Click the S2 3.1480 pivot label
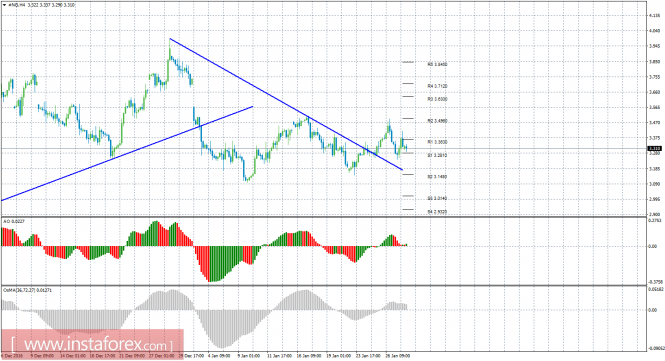Image resolution: width=665 pixels, height=361 pixels. tap(437, 177)
